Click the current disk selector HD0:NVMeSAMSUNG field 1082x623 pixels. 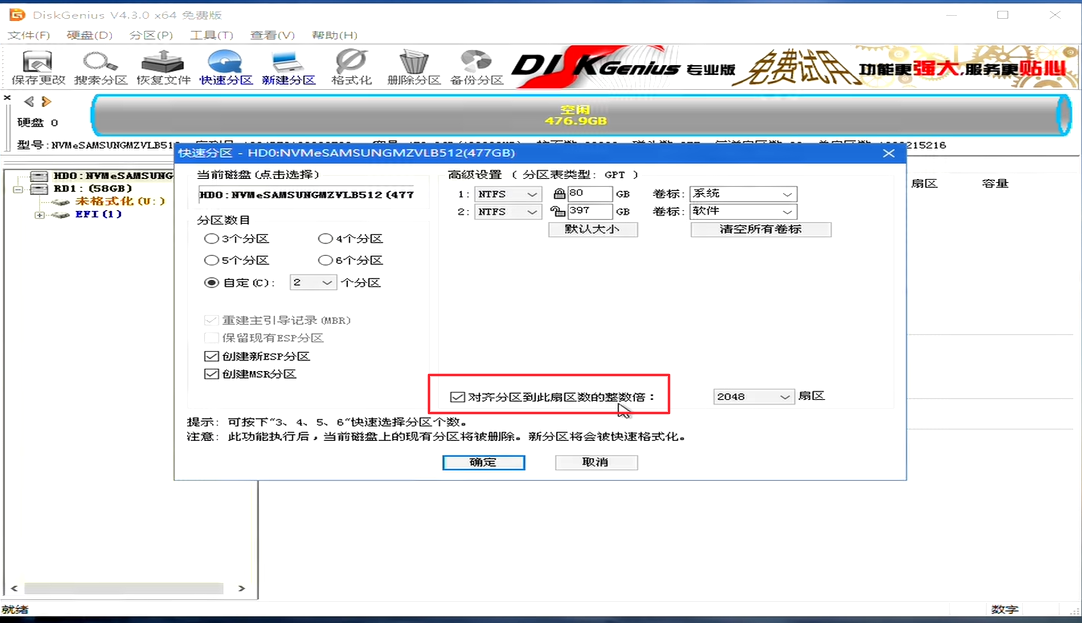[x=306, y=195]
